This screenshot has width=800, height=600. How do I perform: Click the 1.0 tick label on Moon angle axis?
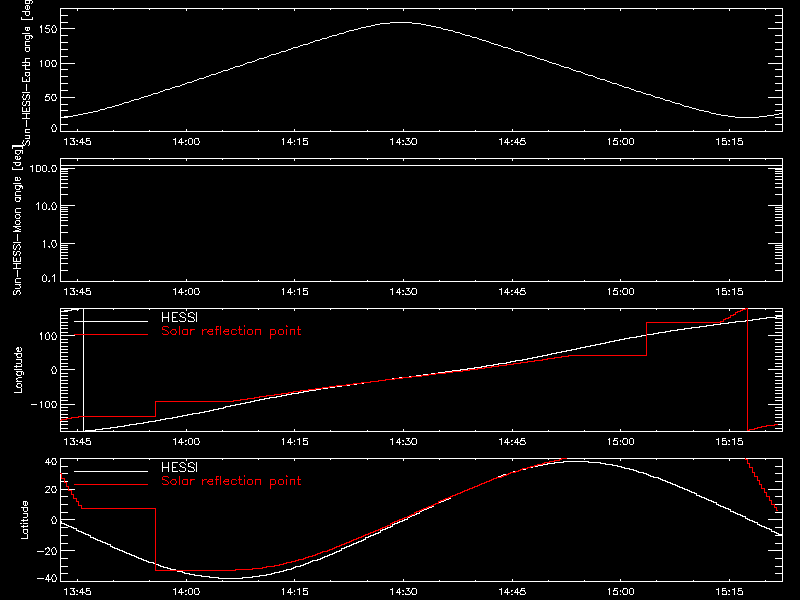point(49,244)
